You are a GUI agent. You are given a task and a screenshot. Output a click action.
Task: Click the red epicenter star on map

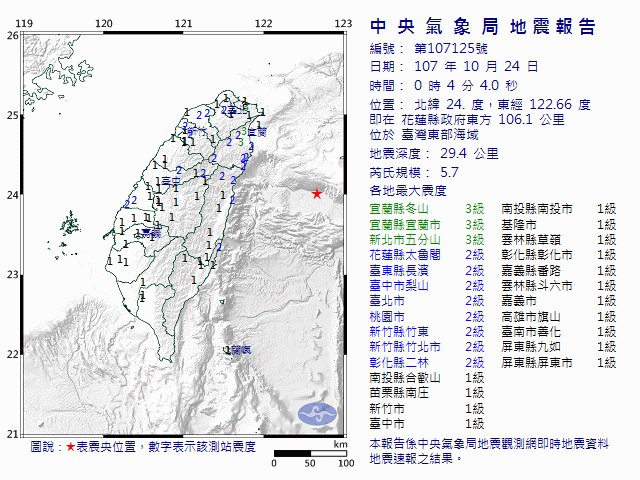[317, 194]
